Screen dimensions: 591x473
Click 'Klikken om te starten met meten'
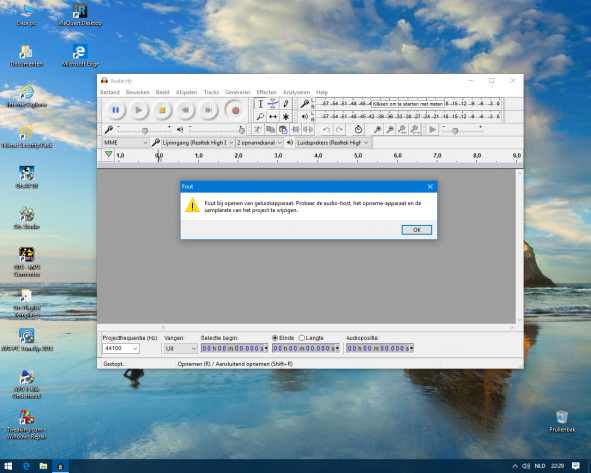407,104
